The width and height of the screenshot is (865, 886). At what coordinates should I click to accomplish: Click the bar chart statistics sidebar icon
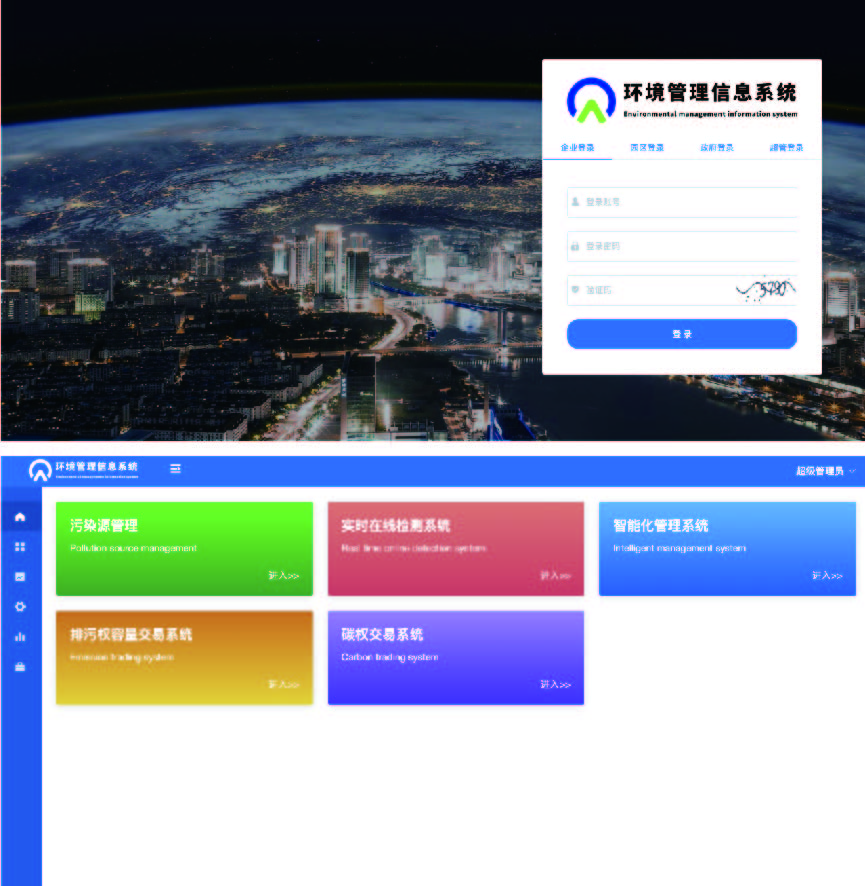click(x=20, y=637)
